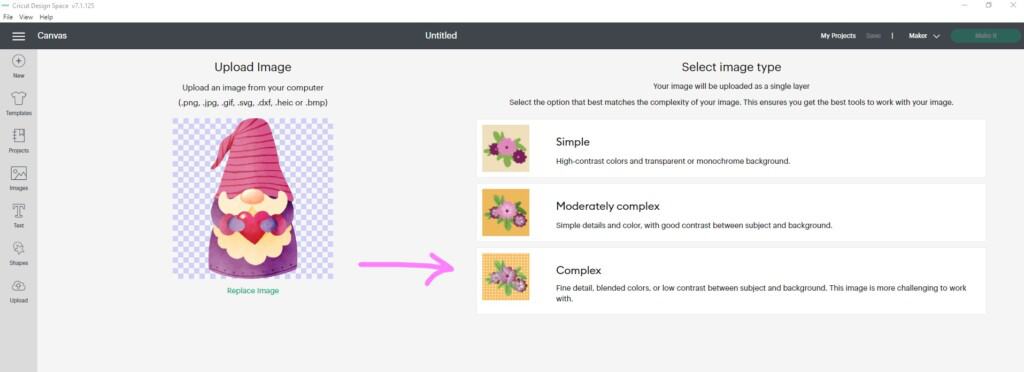The image size is (1024, 372).
Task: Open the Images sidebar icon
Action: (18, 174)
